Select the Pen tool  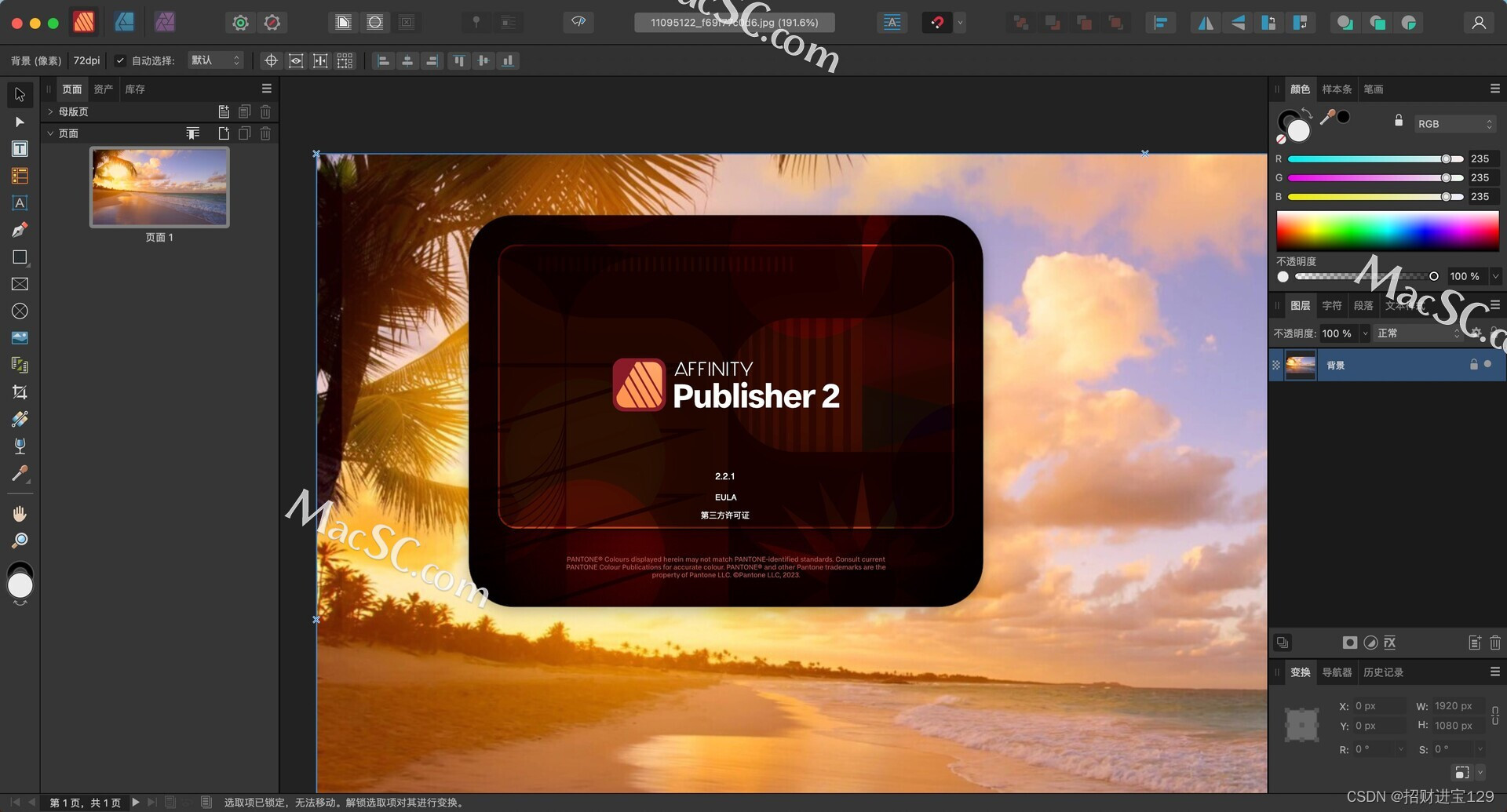pyautogui.click(x=20, y=230)
